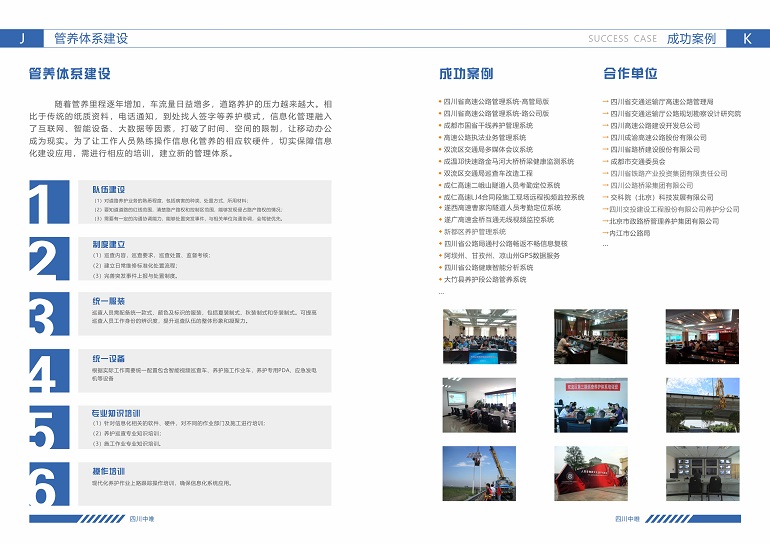Click 成温邛快速路金马河大桥桥梁健康监测系统
The width and height of the screenshot is (770, 544).
pos(509,161)
